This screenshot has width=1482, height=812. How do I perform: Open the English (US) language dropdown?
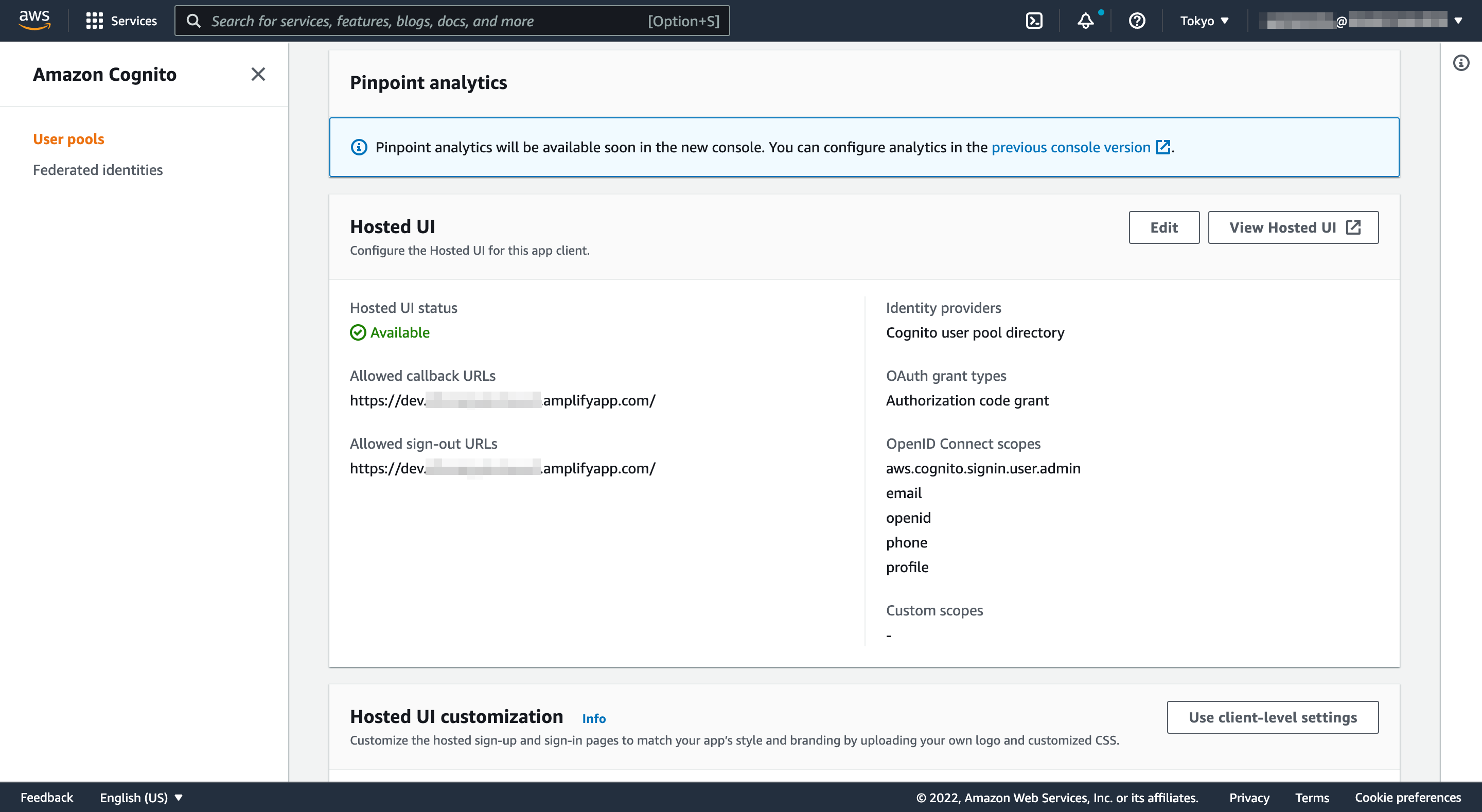coord(140,797)
